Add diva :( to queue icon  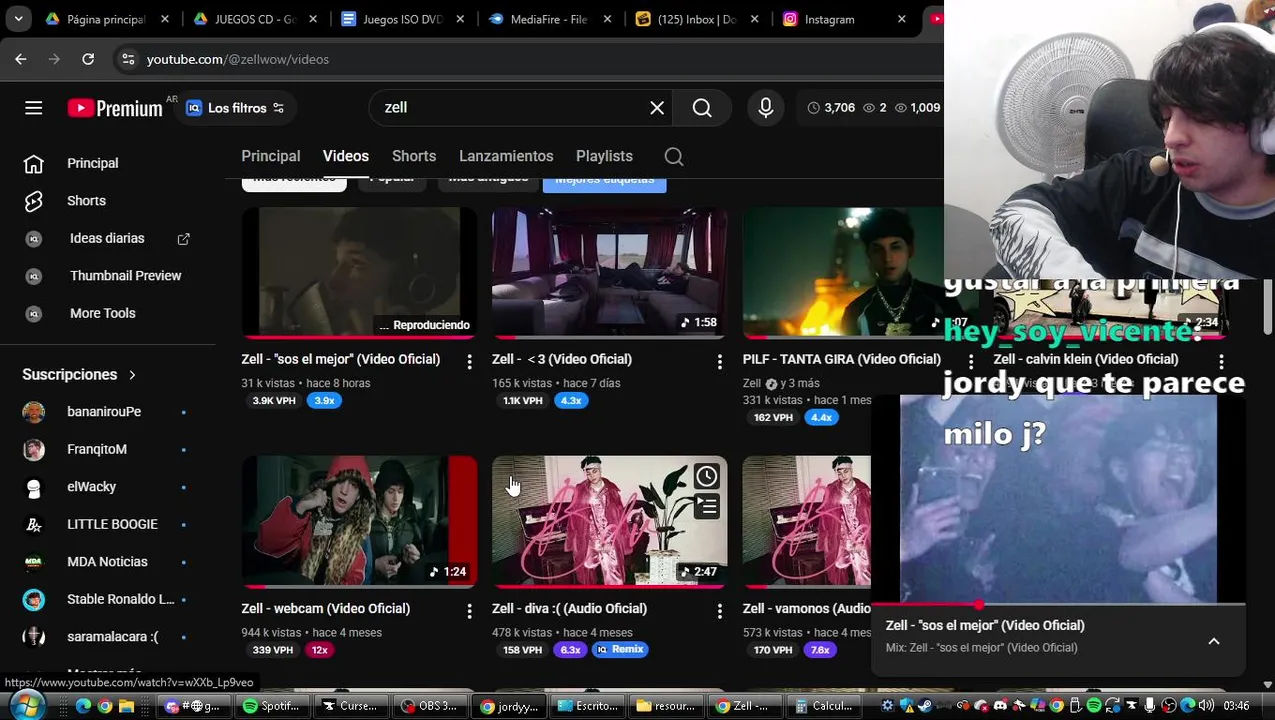[707, 507]
